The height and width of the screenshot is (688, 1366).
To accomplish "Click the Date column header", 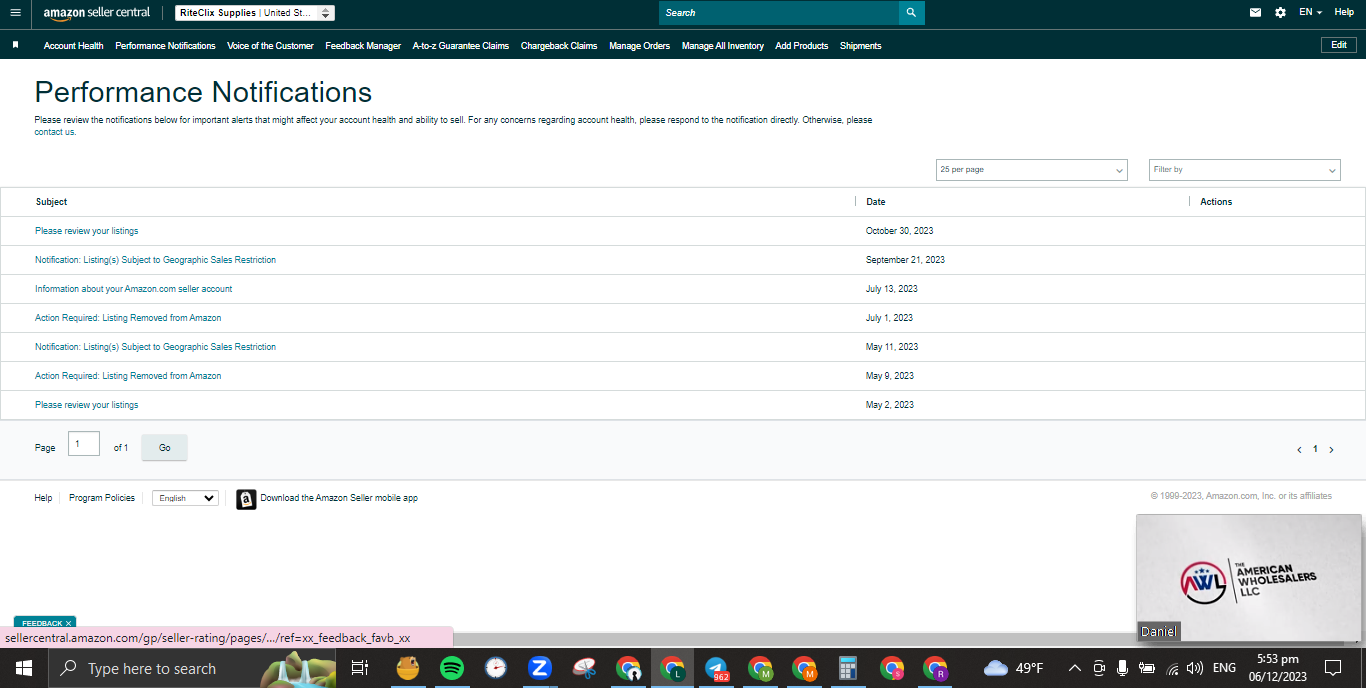I will [x=876, y=202].
